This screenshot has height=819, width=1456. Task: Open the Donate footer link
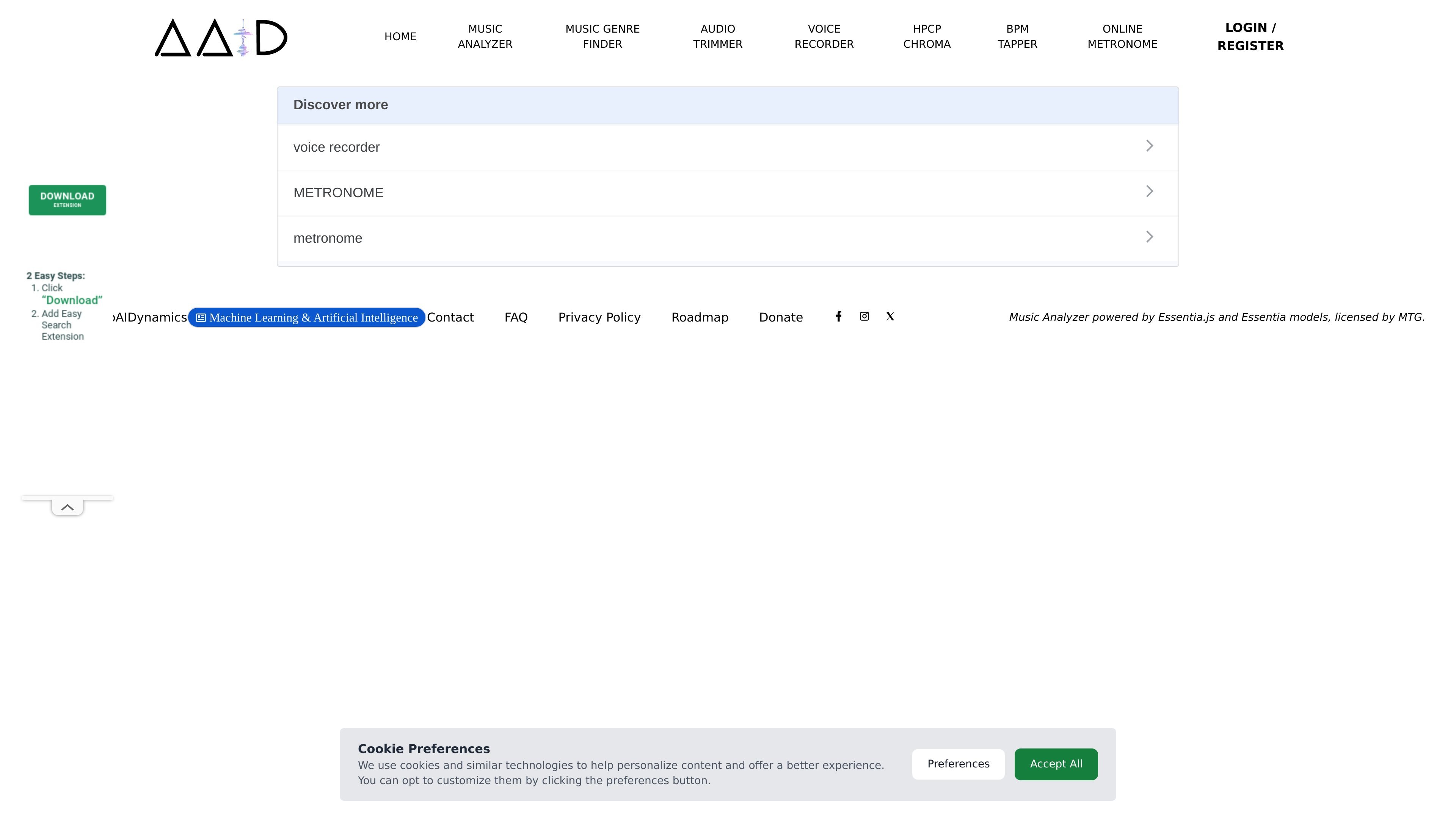pyautogui.click(x=781, y=317)
